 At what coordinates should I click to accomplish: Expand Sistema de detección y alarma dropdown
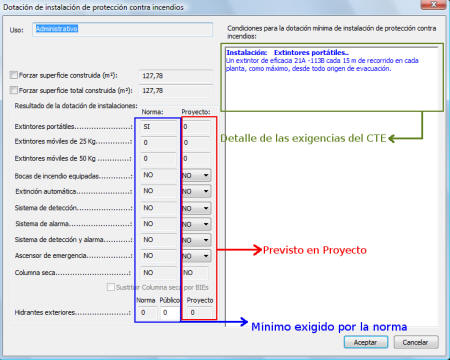197,240
